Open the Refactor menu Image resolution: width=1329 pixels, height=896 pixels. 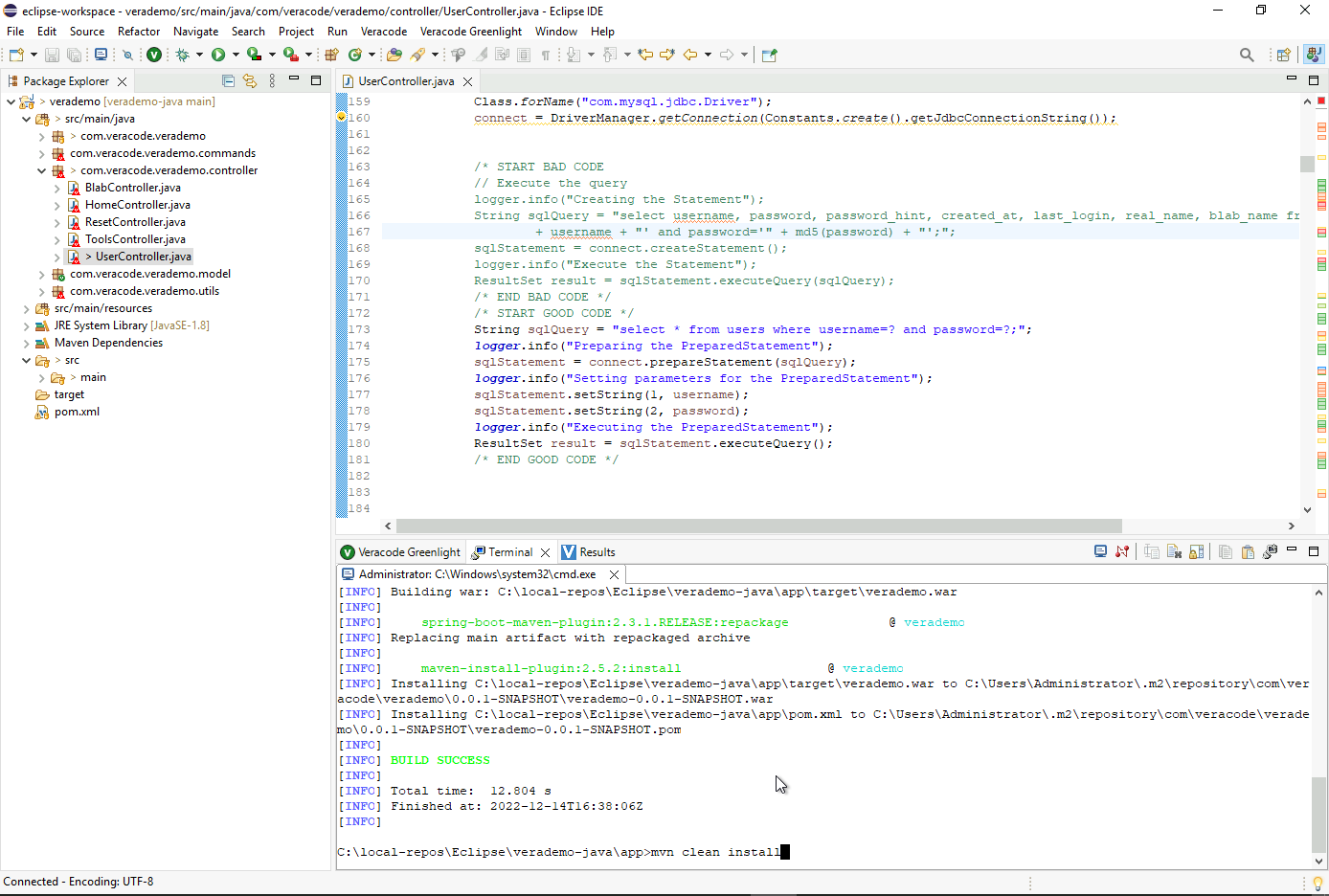[x=139, y=32]
